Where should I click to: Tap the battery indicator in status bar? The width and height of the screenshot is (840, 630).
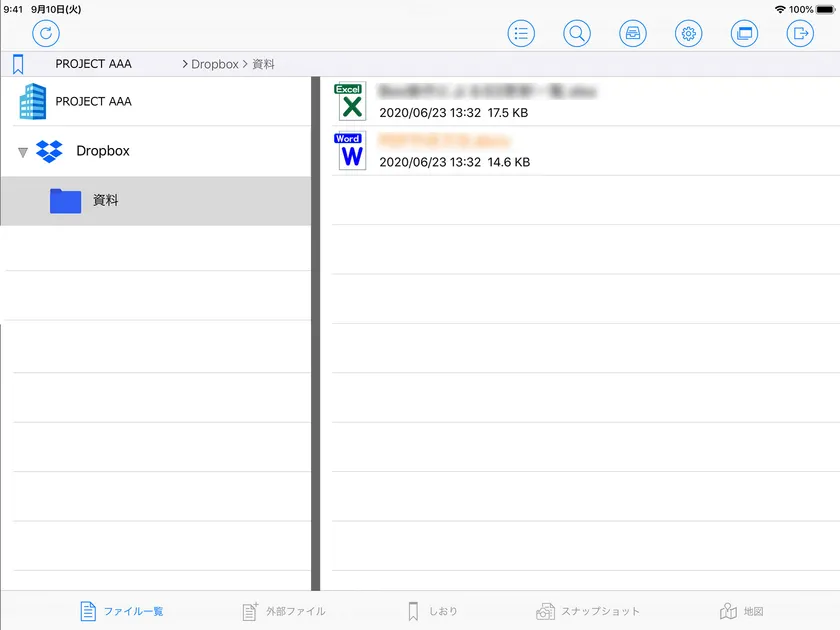tap(826, 10)
